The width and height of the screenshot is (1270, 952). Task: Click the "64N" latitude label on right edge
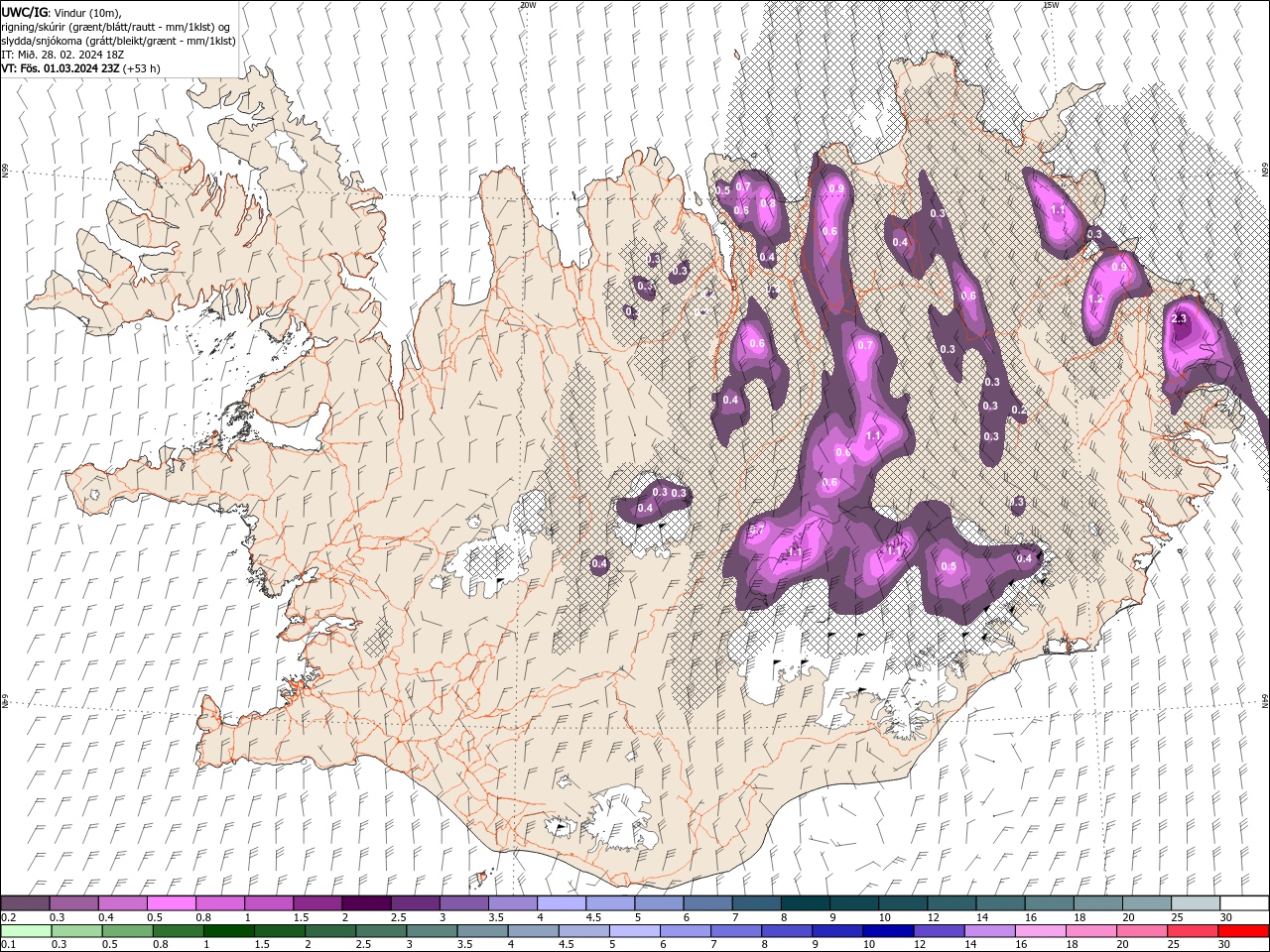pos(1265,700)
